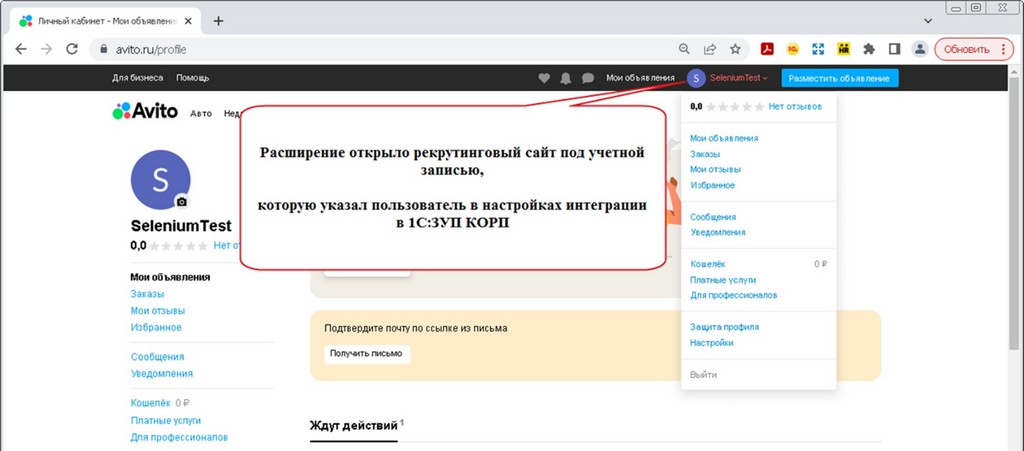This screenshot has height=451, width=1024.
Task: Select Настройки in dropdown menu
Action: coord(712,343)
